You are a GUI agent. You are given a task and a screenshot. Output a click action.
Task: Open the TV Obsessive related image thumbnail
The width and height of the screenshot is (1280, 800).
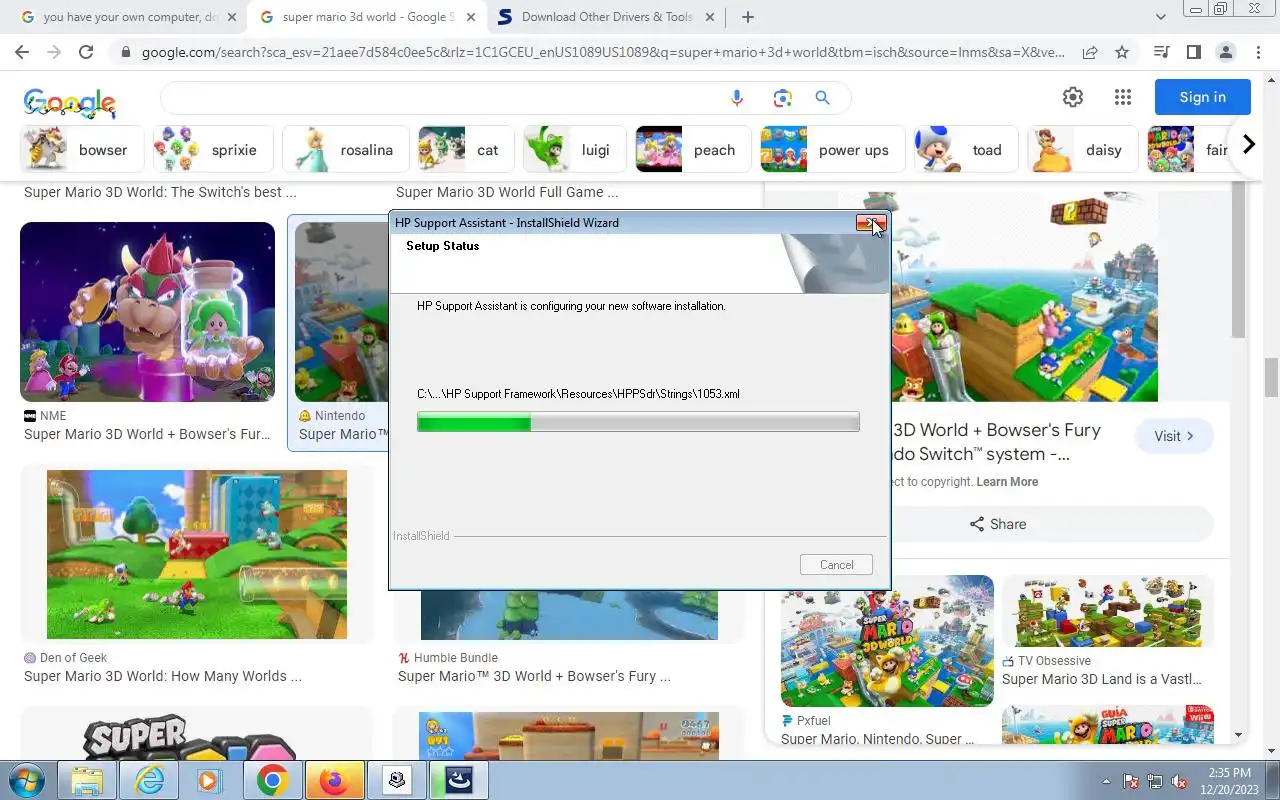coord(1108,611)
